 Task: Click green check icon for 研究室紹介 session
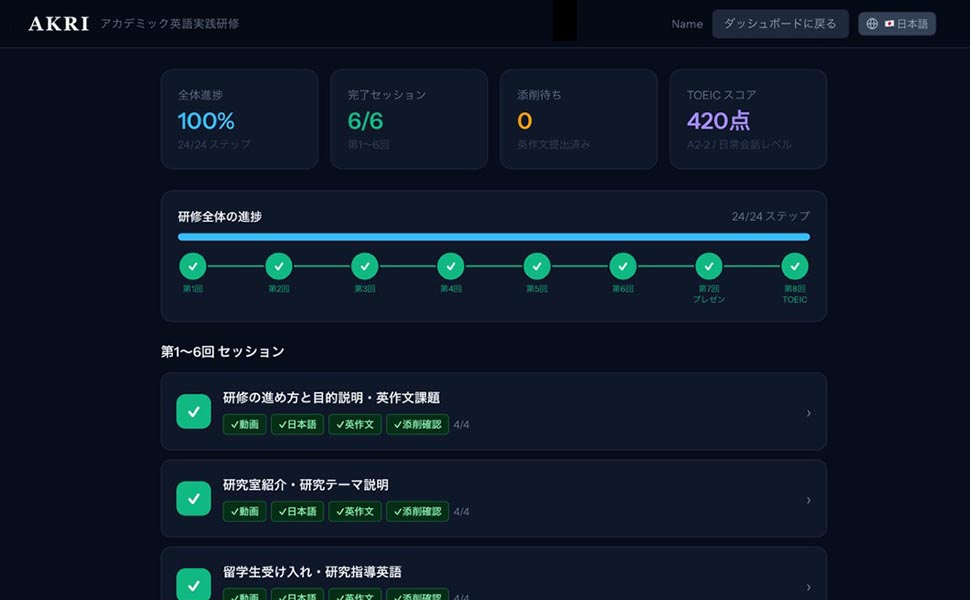click(194, 499)
